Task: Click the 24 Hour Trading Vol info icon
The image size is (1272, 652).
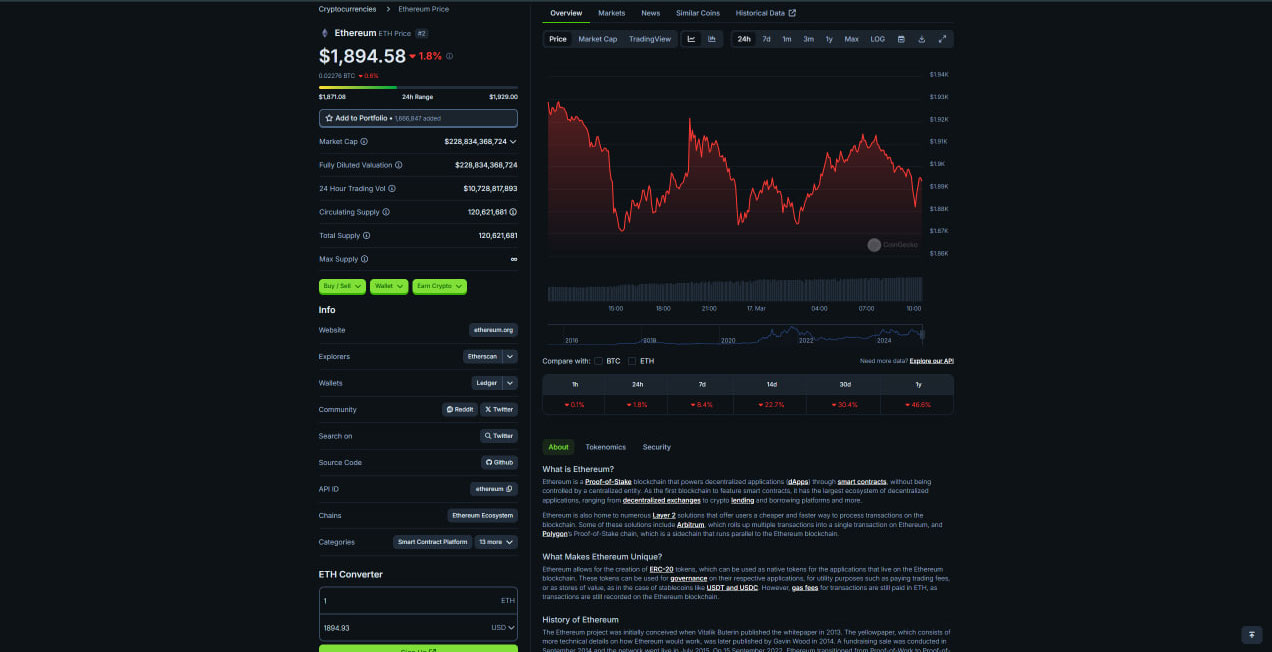Action: click(x=392, y=188)
